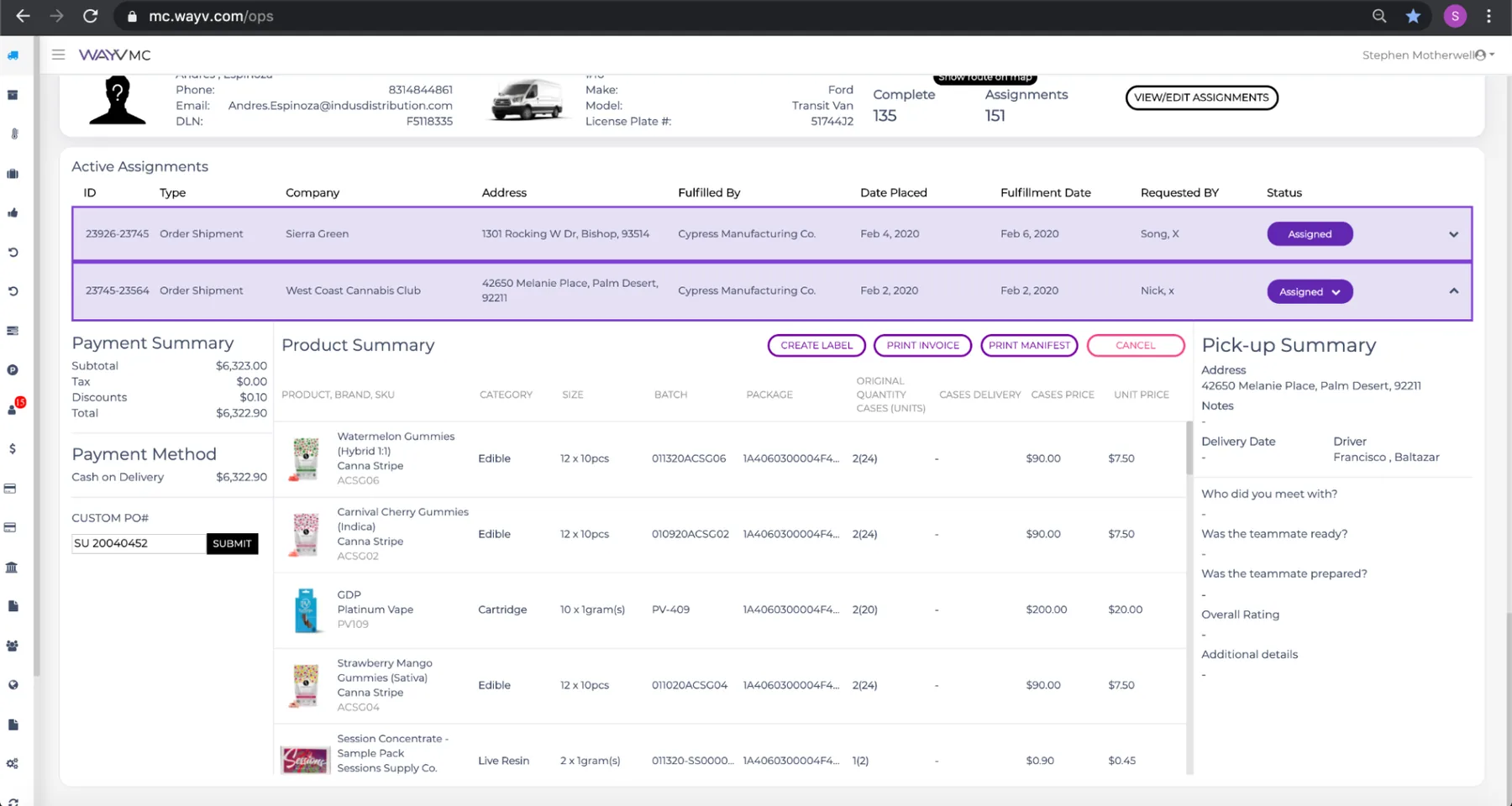Click GDP Platinum Vape product thumbnail

point(306,610)
